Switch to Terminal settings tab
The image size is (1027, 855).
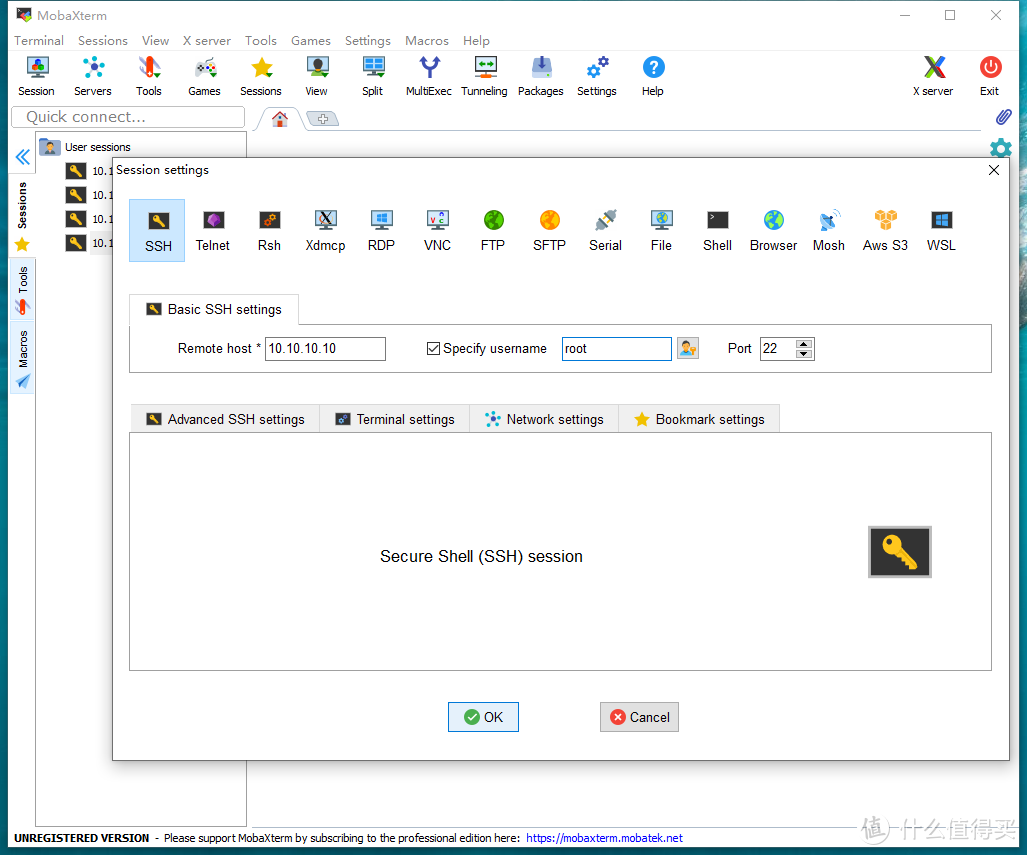395,419
